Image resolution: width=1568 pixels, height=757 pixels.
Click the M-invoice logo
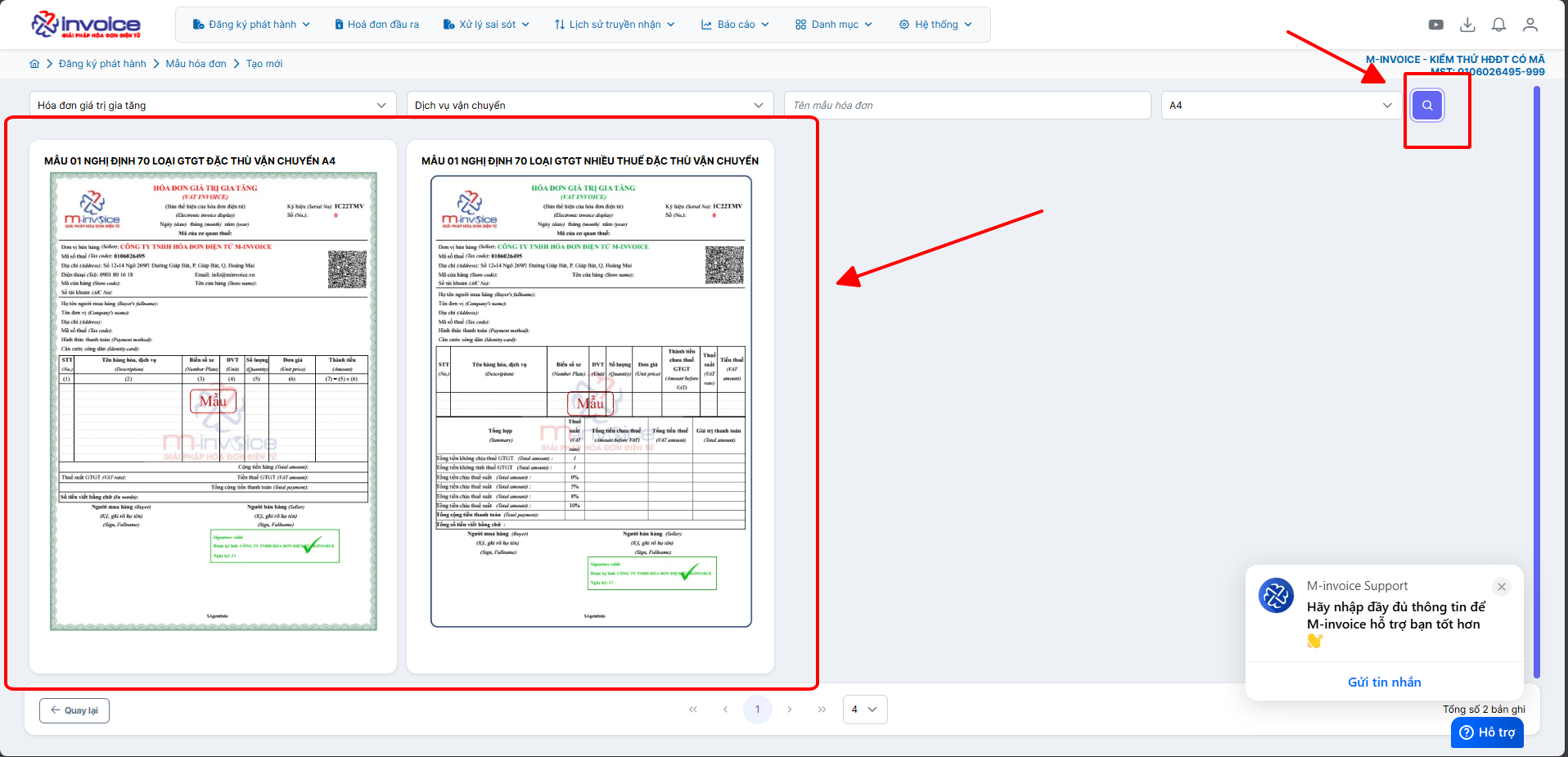click(x=86, y=25)
